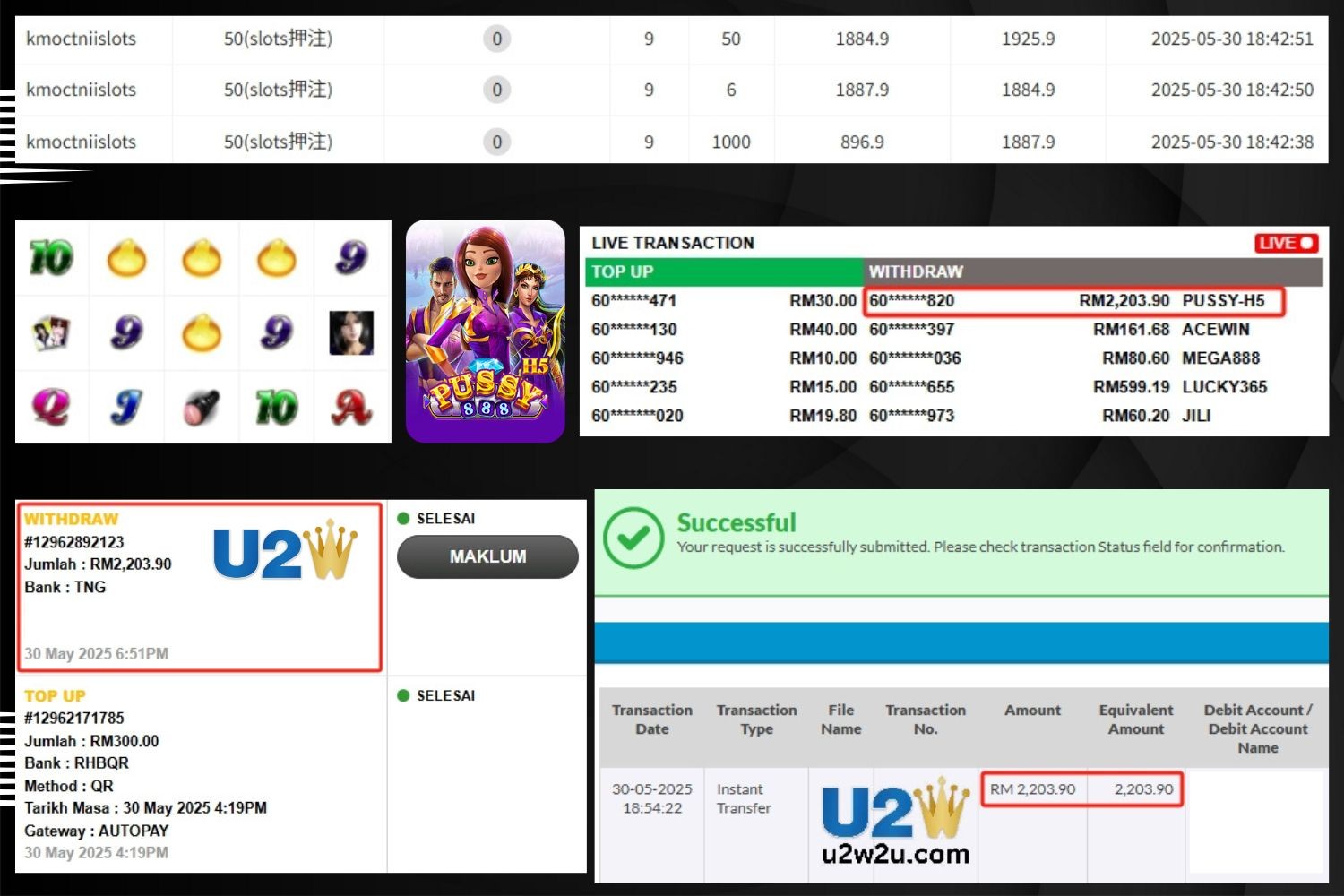Click the green dot beside SELESAI in top up card
This screenshot has width=1344, height=896.
pyautogui.click(x=403, y=695)
